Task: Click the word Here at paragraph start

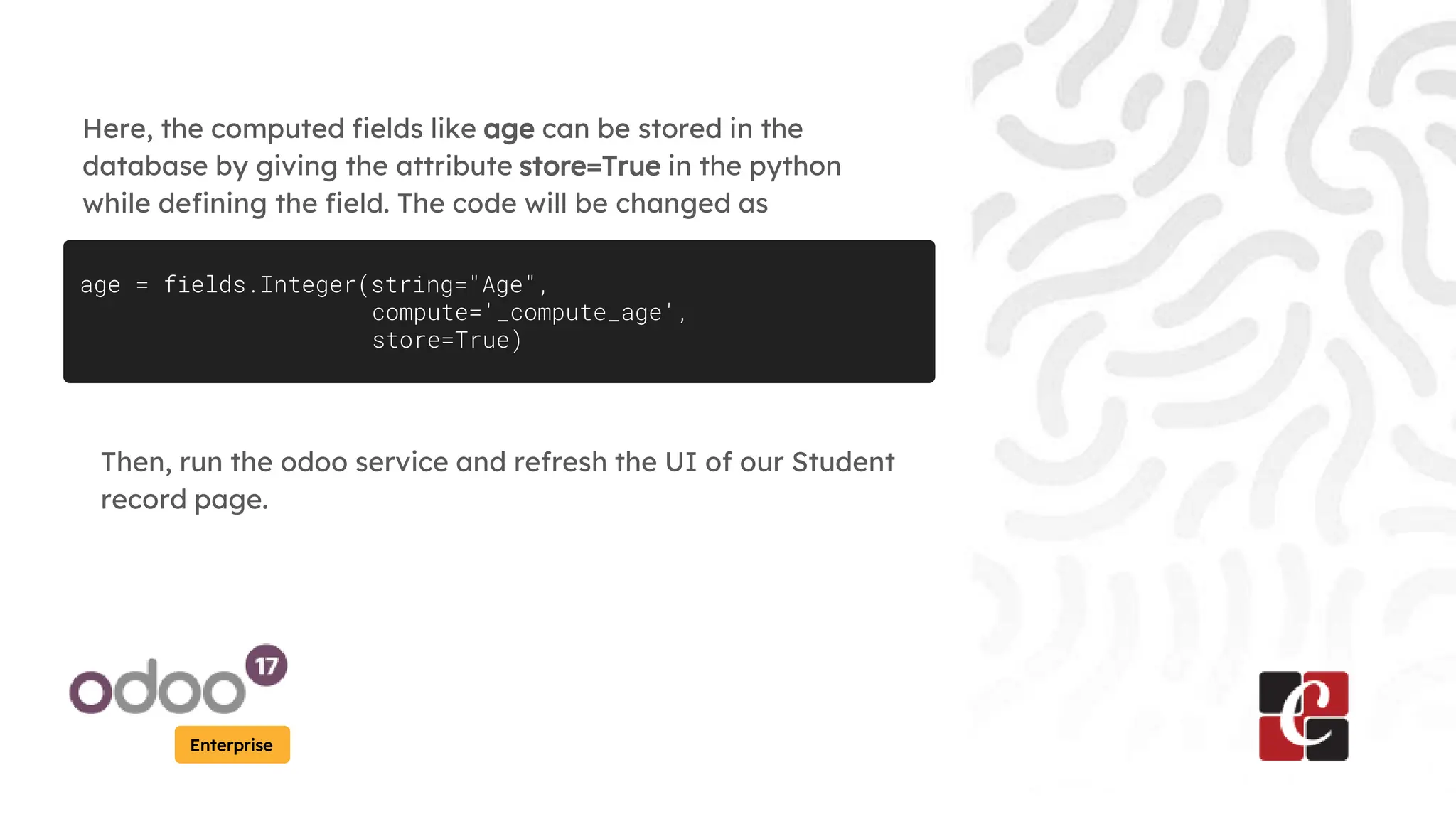Action: [116, 129]
